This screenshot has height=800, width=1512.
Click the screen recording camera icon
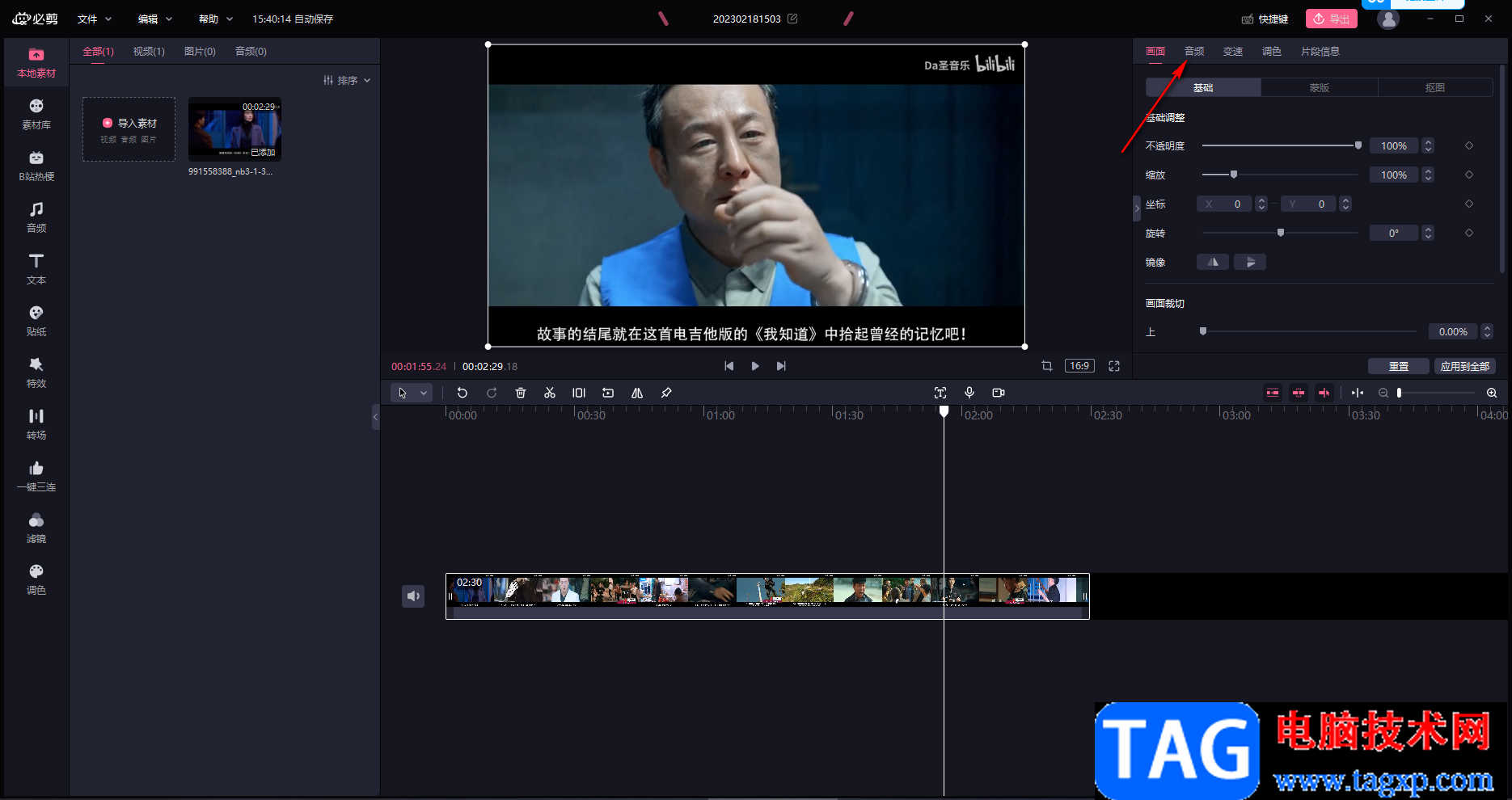click(999, 393)
